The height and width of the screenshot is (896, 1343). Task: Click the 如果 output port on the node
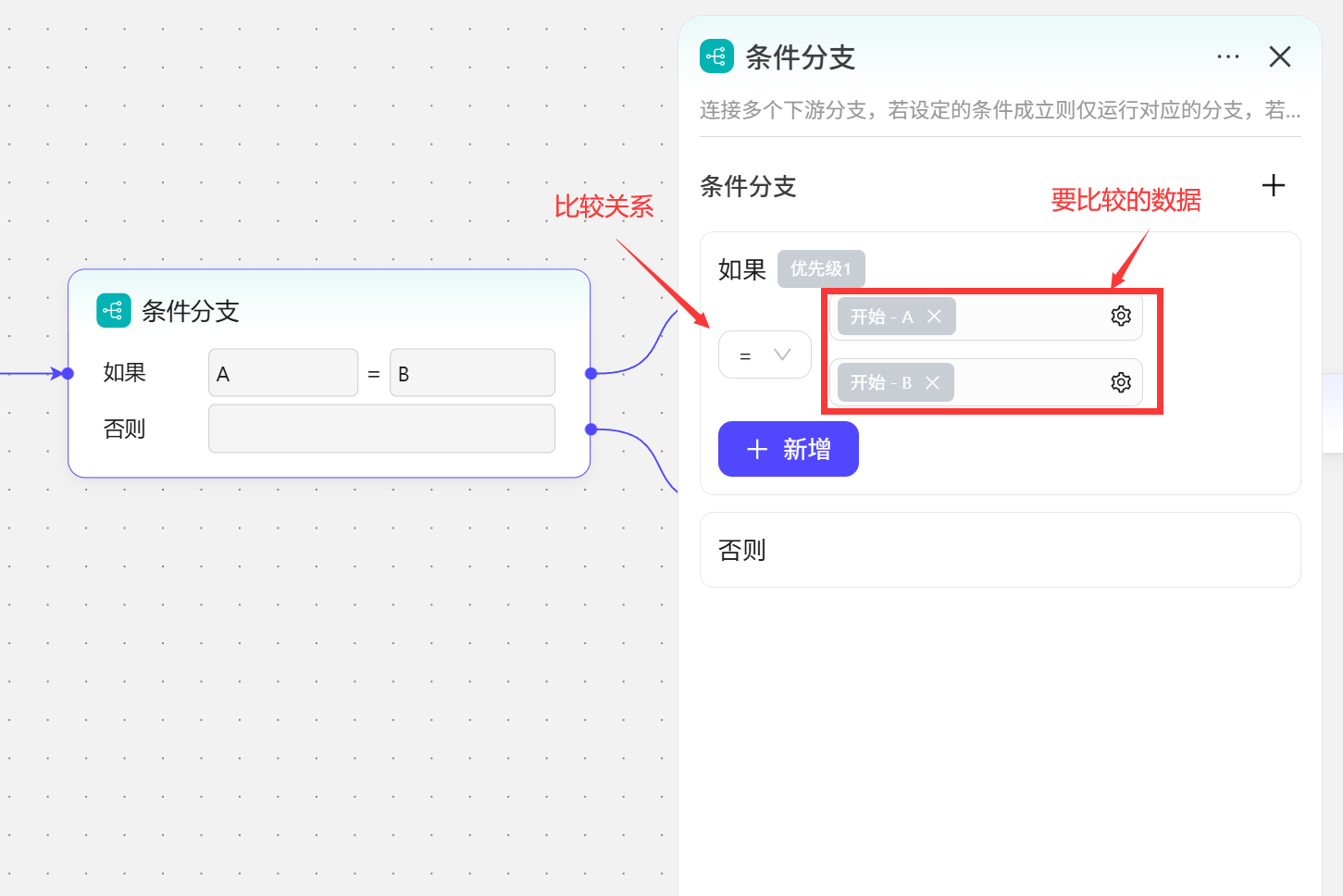(x=591, y=373)
